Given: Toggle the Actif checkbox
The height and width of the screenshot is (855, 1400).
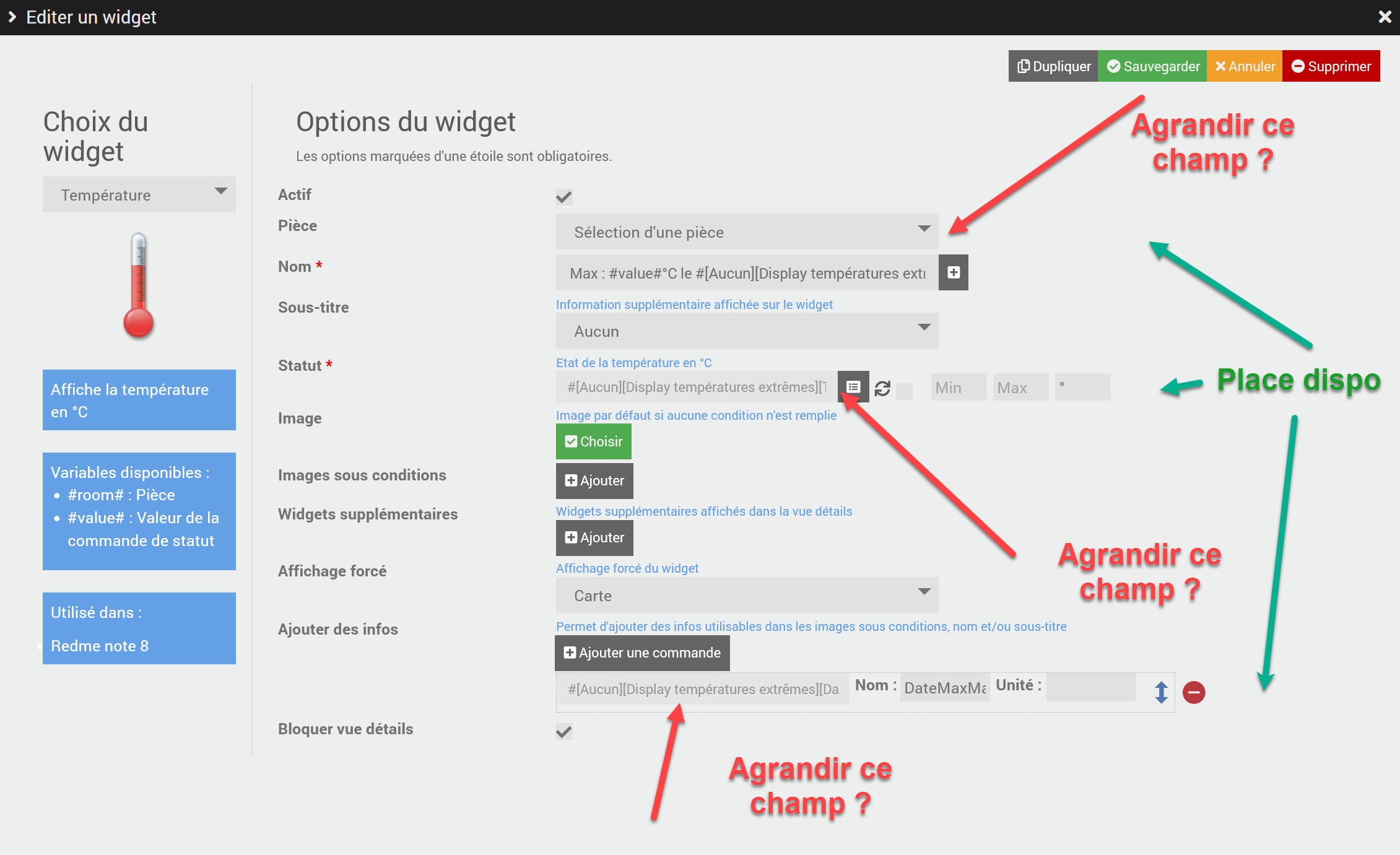Looking at the screenshot, I should pyautogui.click(x=563, y=197).
